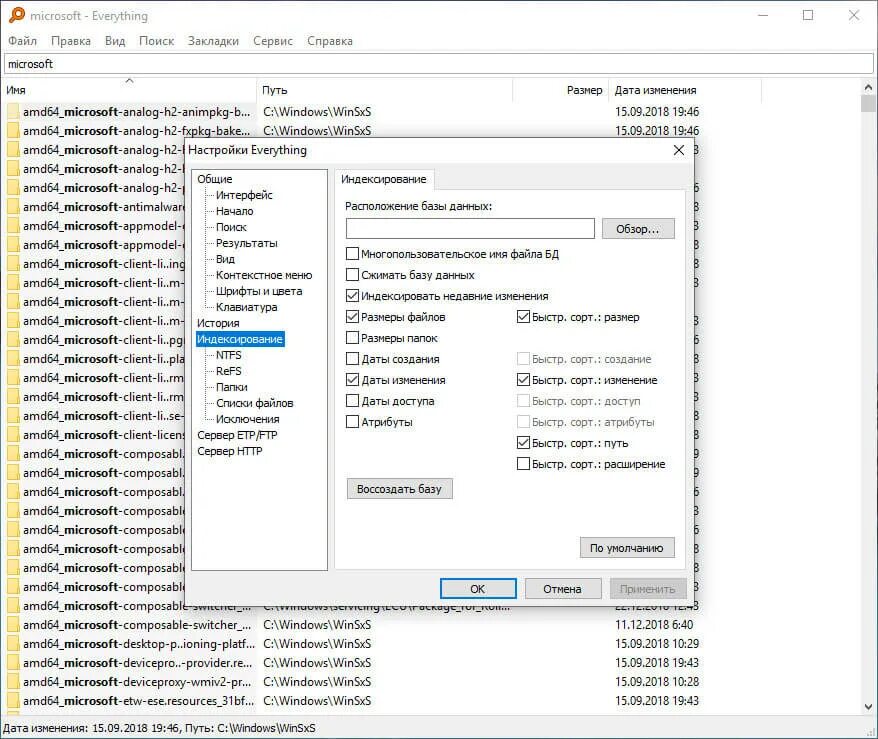Close the Настройки Everything dialog
Screen dimensions: 878x739
pyautogui.click(x=679, y=150)
